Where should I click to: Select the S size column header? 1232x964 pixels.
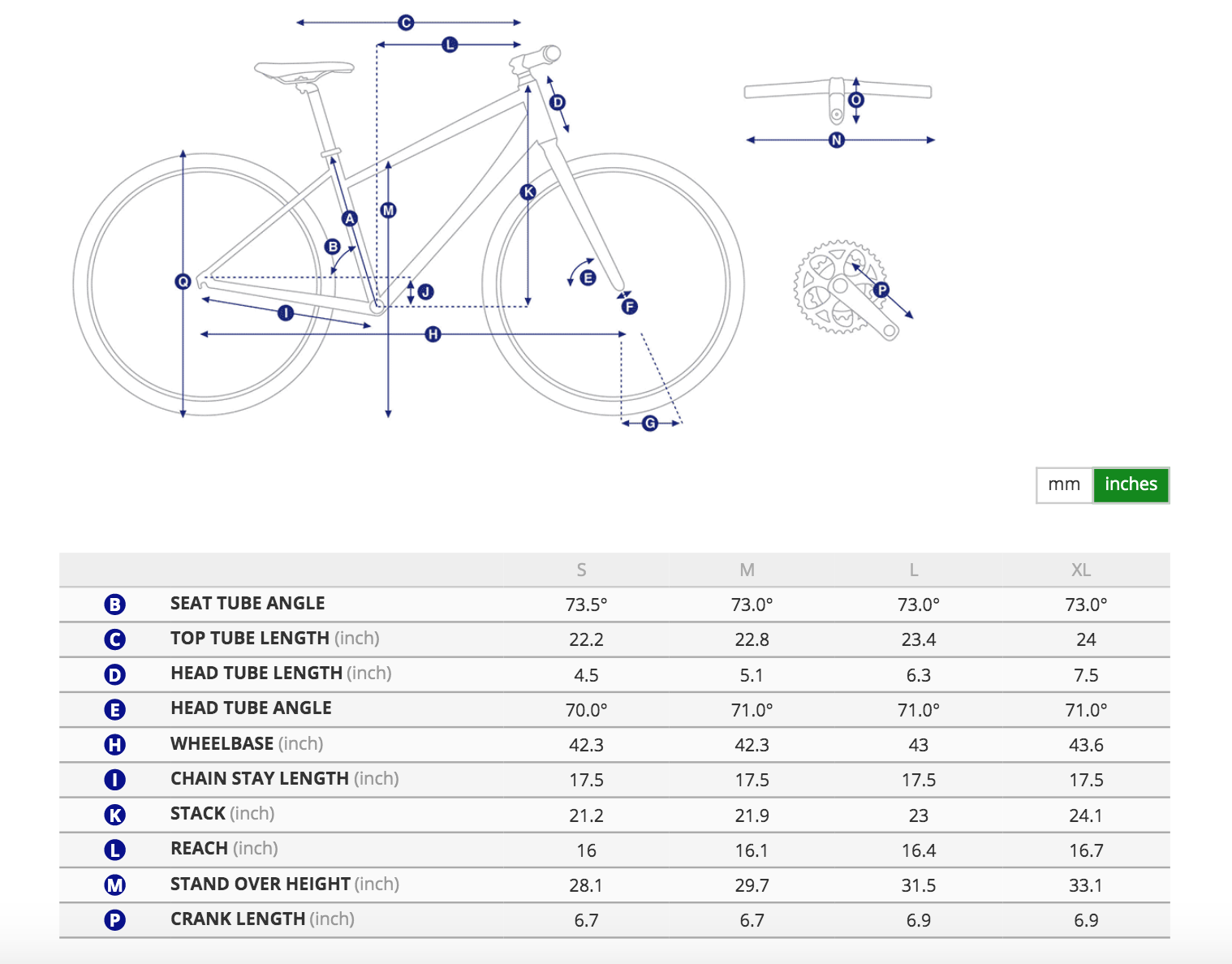(x=581, y=570)
